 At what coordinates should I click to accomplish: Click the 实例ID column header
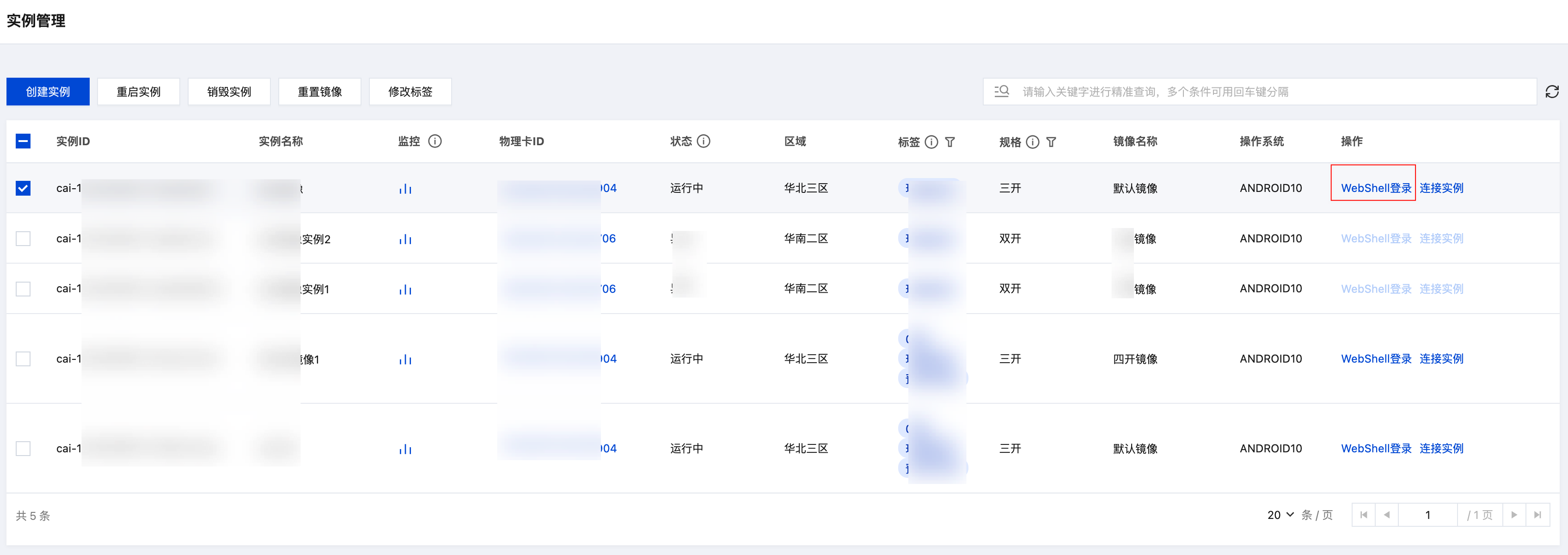point(73,142)
